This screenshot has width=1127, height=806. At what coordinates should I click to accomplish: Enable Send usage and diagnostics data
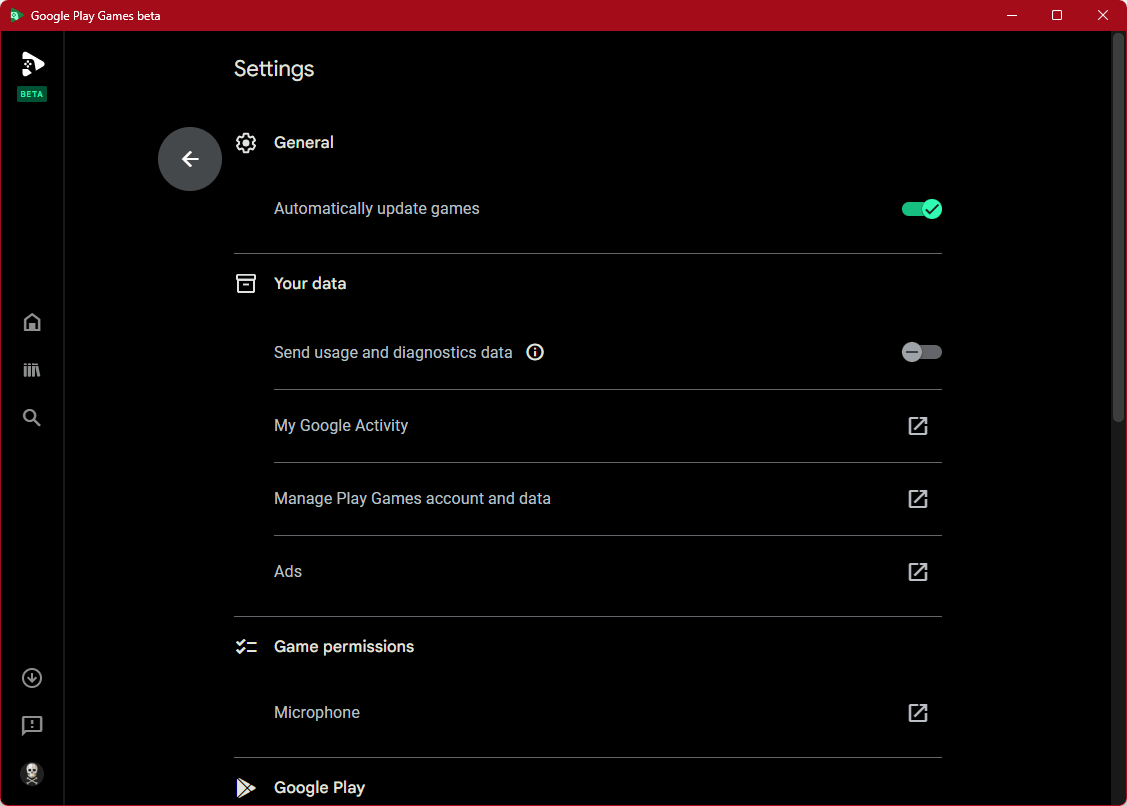[921, 352]
